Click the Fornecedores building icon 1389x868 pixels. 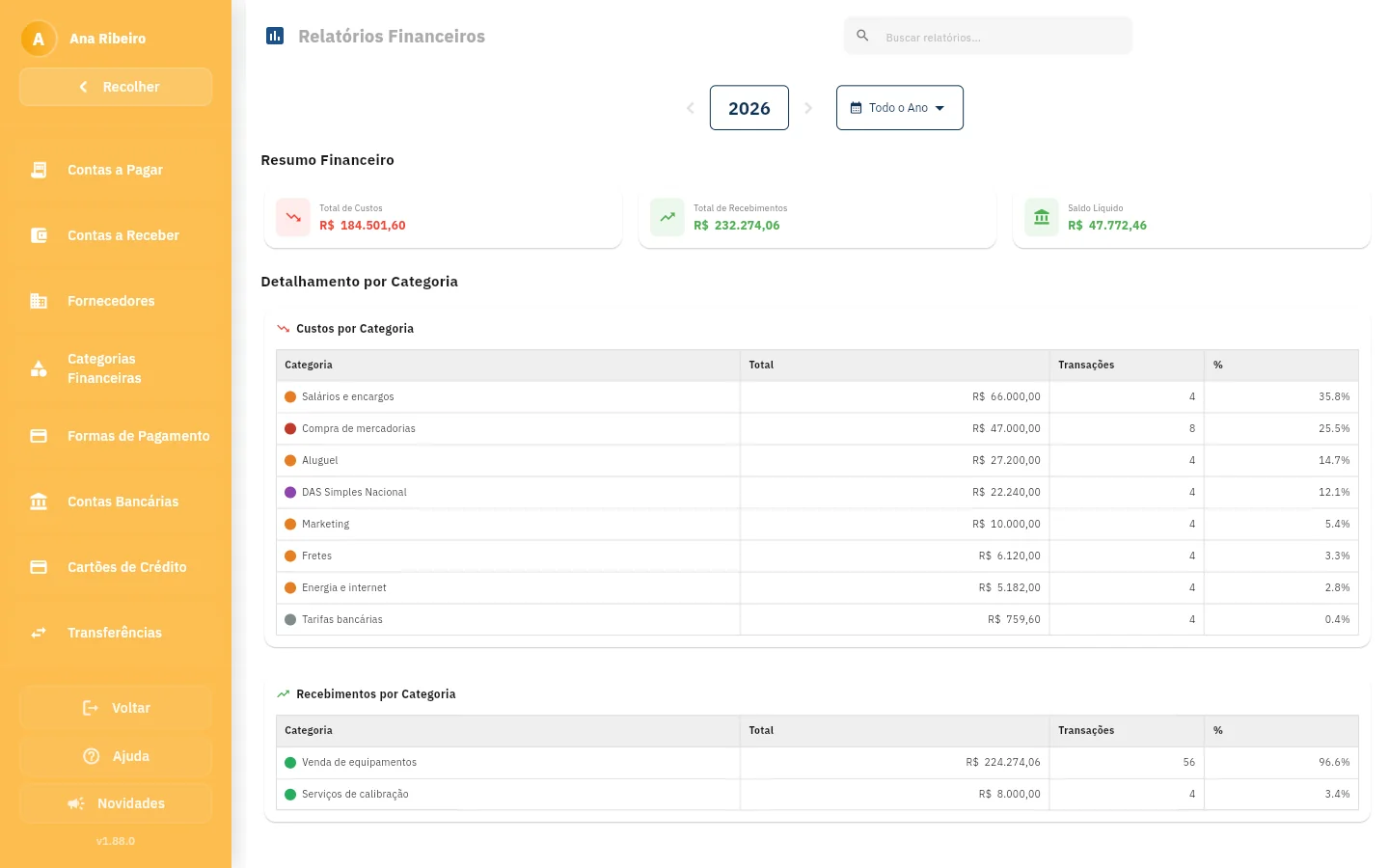[39, 301]
